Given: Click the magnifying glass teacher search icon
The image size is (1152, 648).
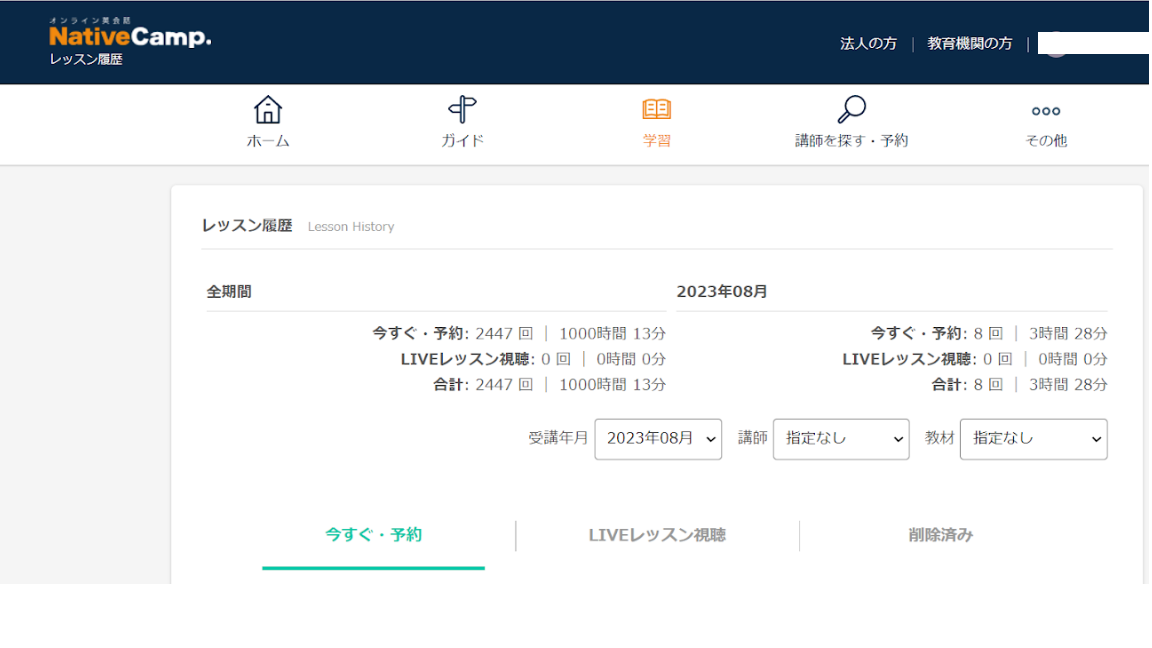Looking at the screenshot, I should pos(851,109).
